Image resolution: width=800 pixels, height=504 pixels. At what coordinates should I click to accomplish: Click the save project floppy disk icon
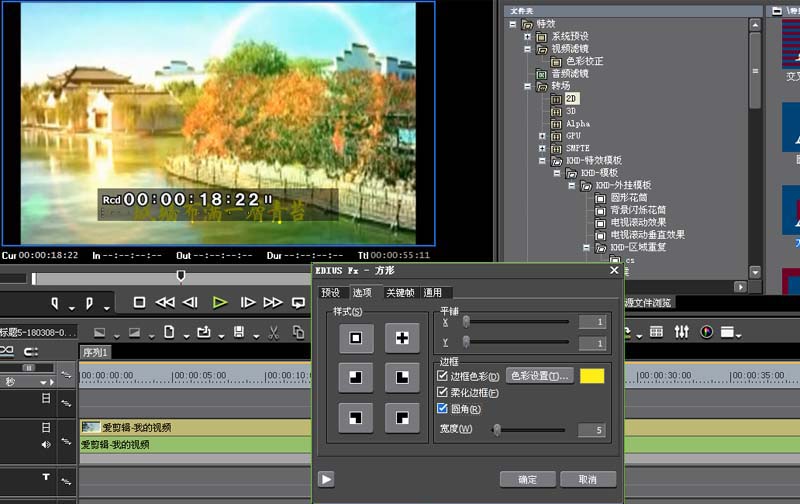click(x=239, y=332)
